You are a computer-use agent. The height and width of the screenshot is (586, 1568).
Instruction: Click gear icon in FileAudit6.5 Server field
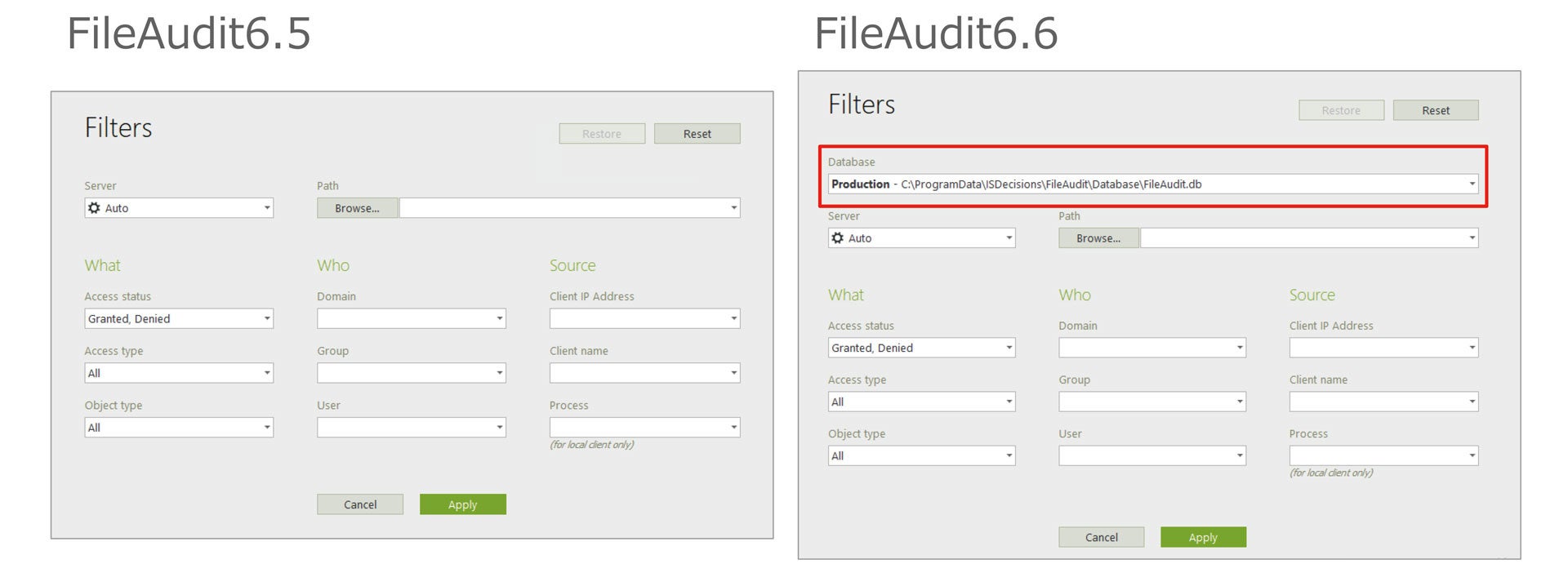pyautogui.click(x=94, y=208)
